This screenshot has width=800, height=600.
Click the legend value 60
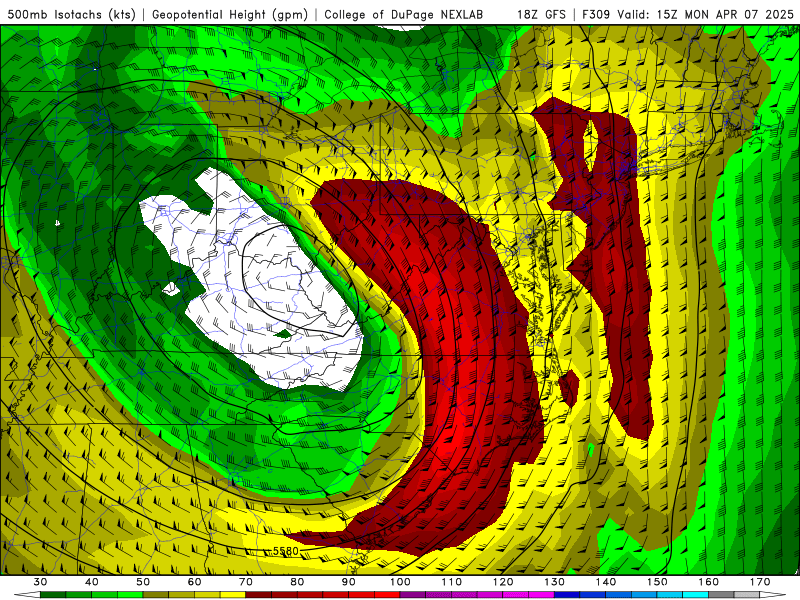[x=194, y=582]
